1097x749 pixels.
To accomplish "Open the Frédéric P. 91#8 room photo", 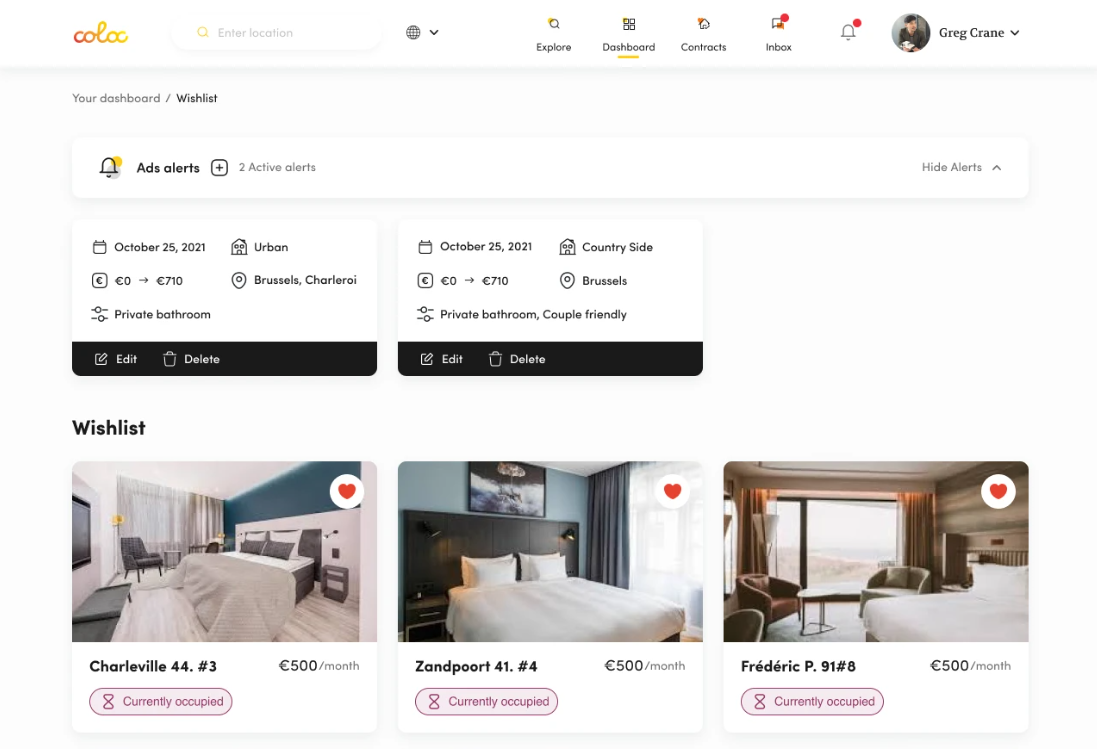I will point(876,551).
